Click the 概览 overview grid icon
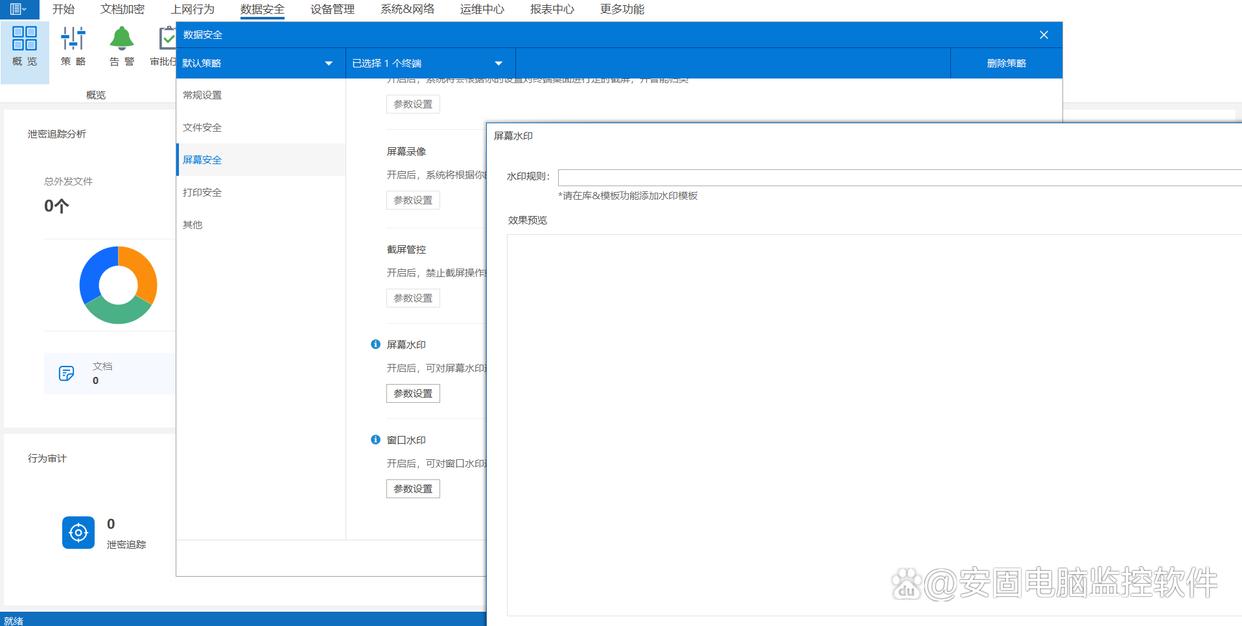Viewport: 1242px width, 626px height. pyautogui.click(x=24, y=39)
